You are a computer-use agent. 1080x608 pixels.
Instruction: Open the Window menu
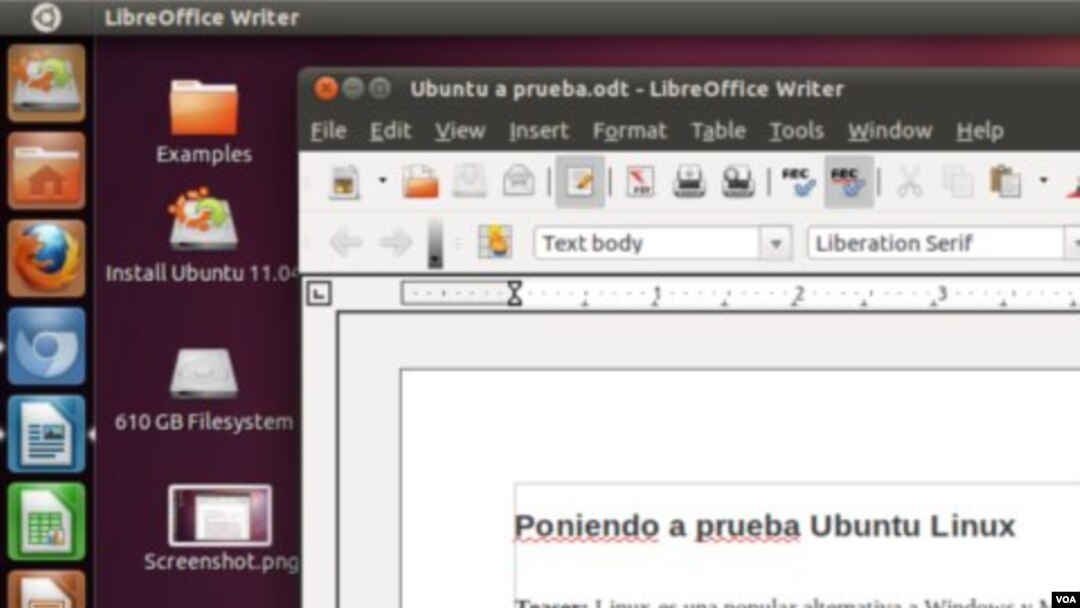890,131
